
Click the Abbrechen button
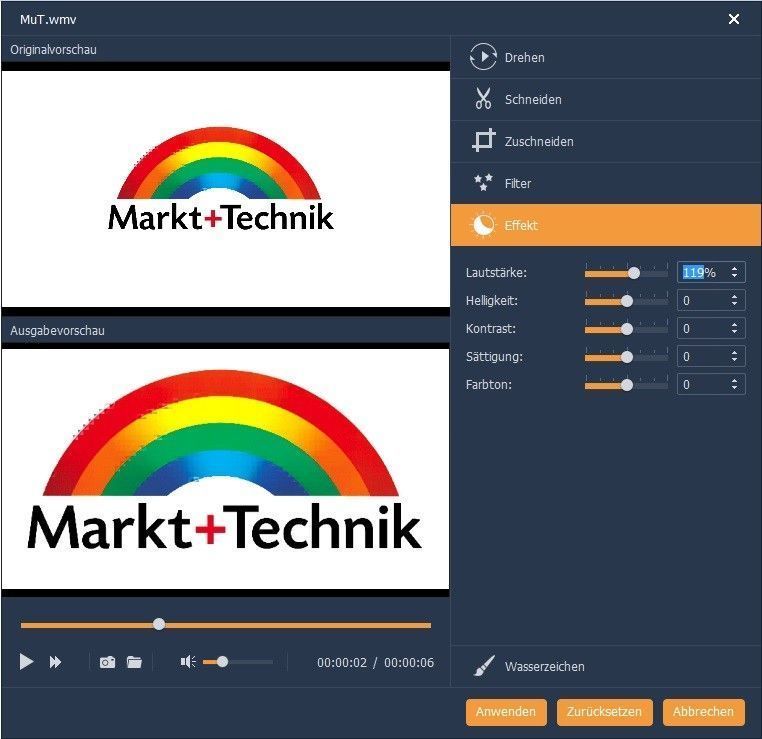coord(703,712)
